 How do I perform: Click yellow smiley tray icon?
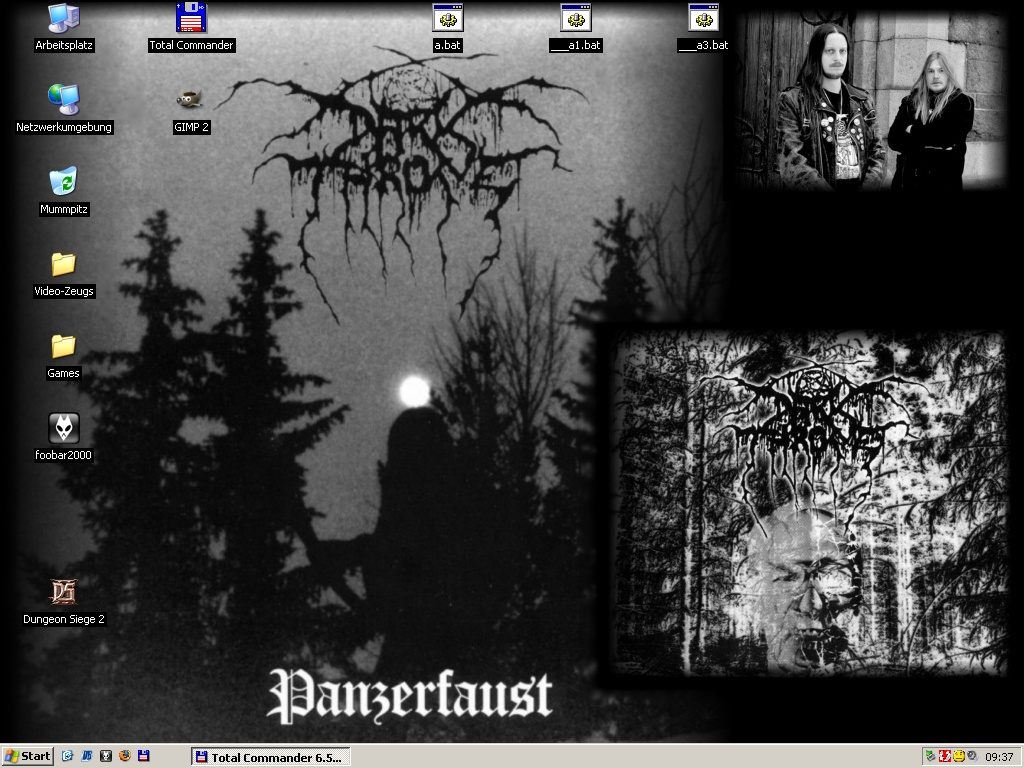click(x=958, y=756)
